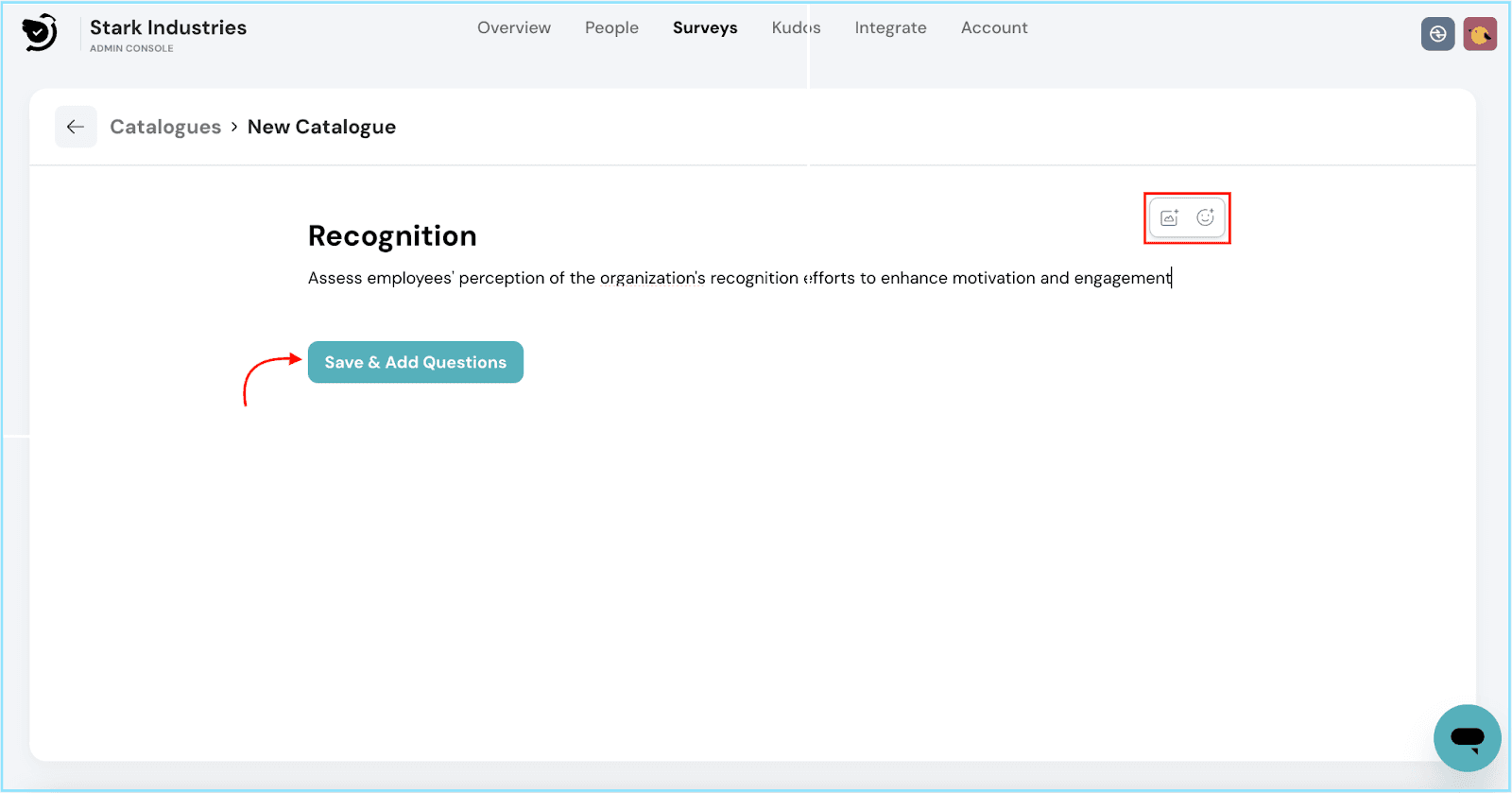Click the breadcrumb chevron separator
Viewport: 1512px width, 793px height.
pos(234,127)
